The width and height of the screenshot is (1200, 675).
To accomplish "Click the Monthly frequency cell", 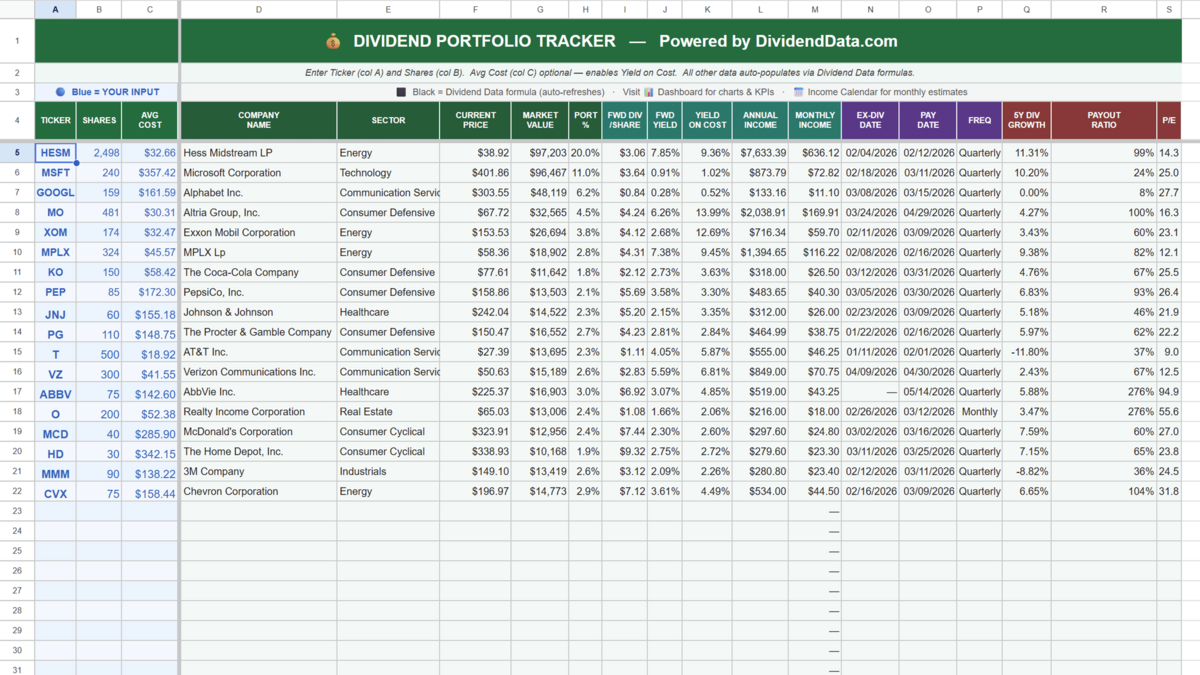I will pyautogui.click(x=979, y=412).
